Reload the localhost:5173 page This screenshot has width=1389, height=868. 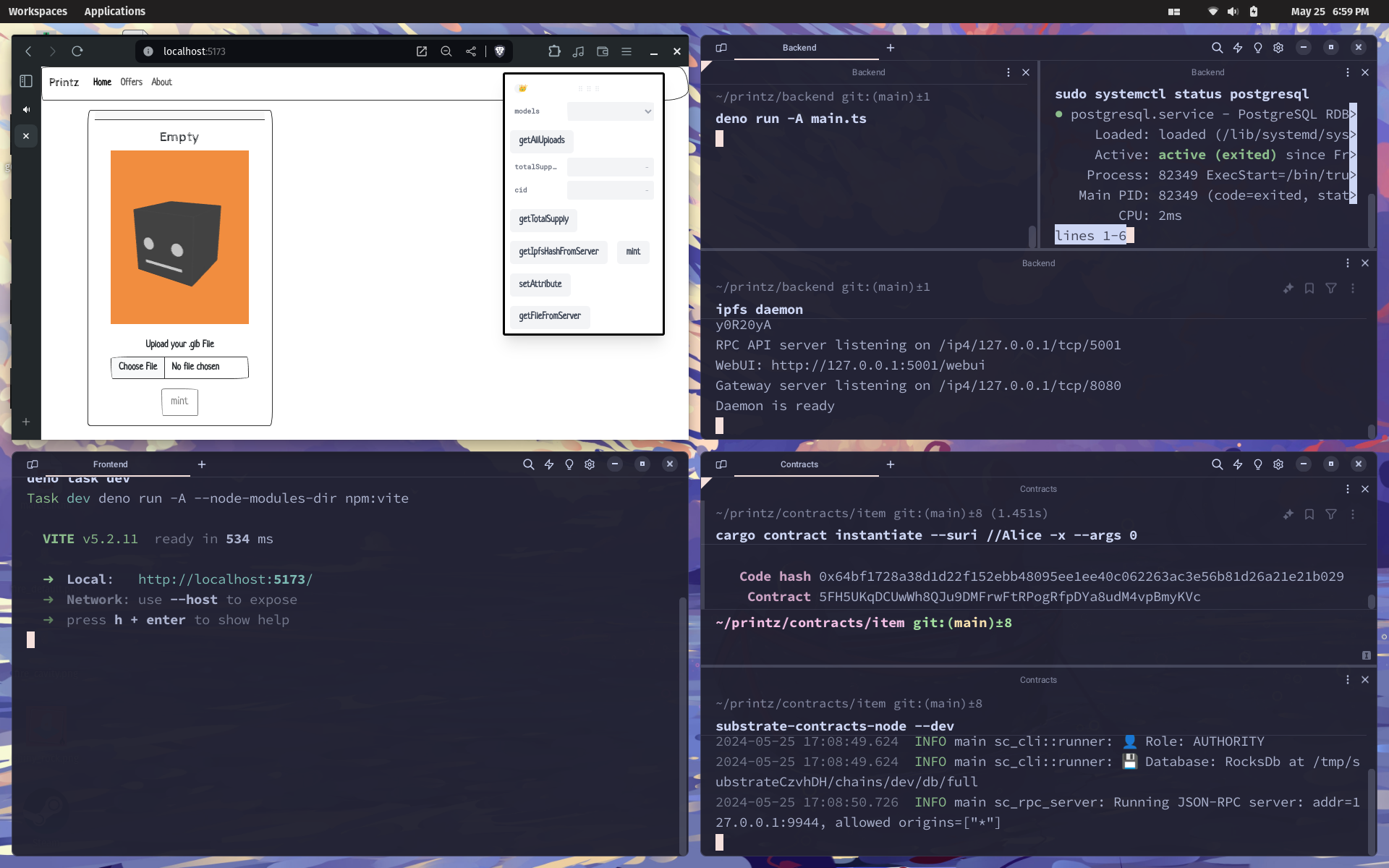click(77, 51)
